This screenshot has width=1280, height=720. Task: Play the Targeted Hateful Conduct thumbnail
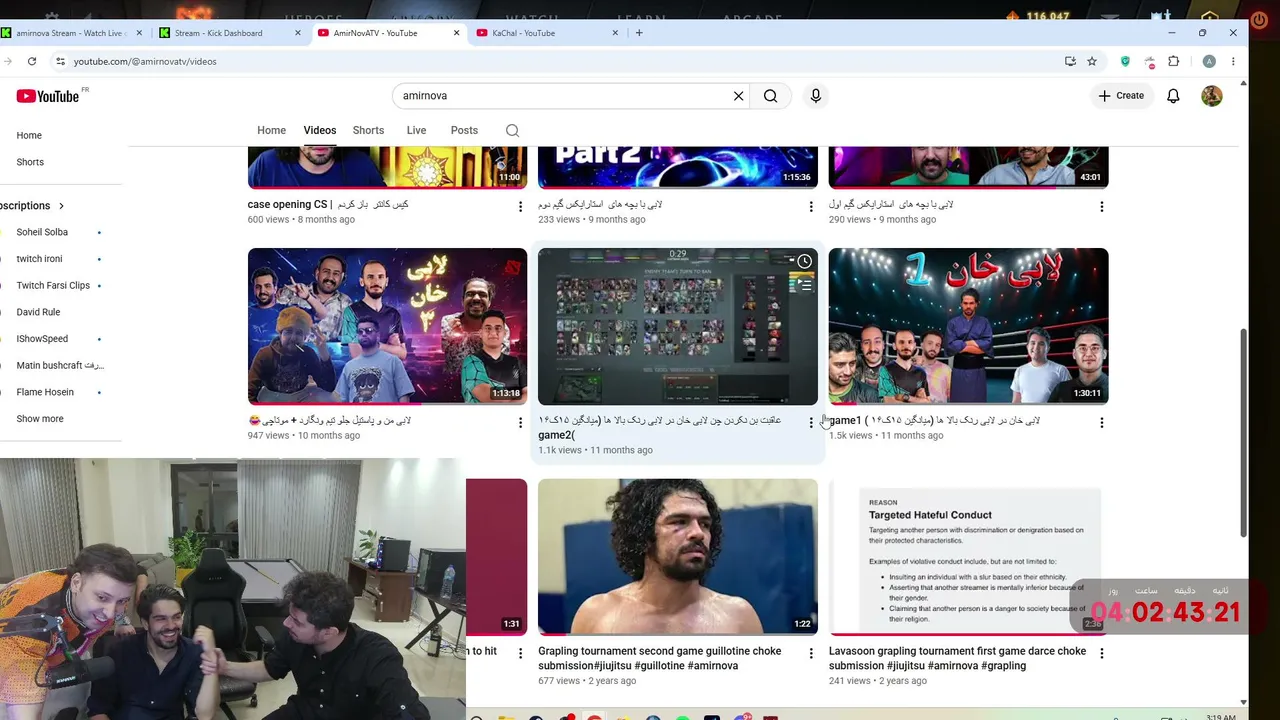tap(968, 556)
